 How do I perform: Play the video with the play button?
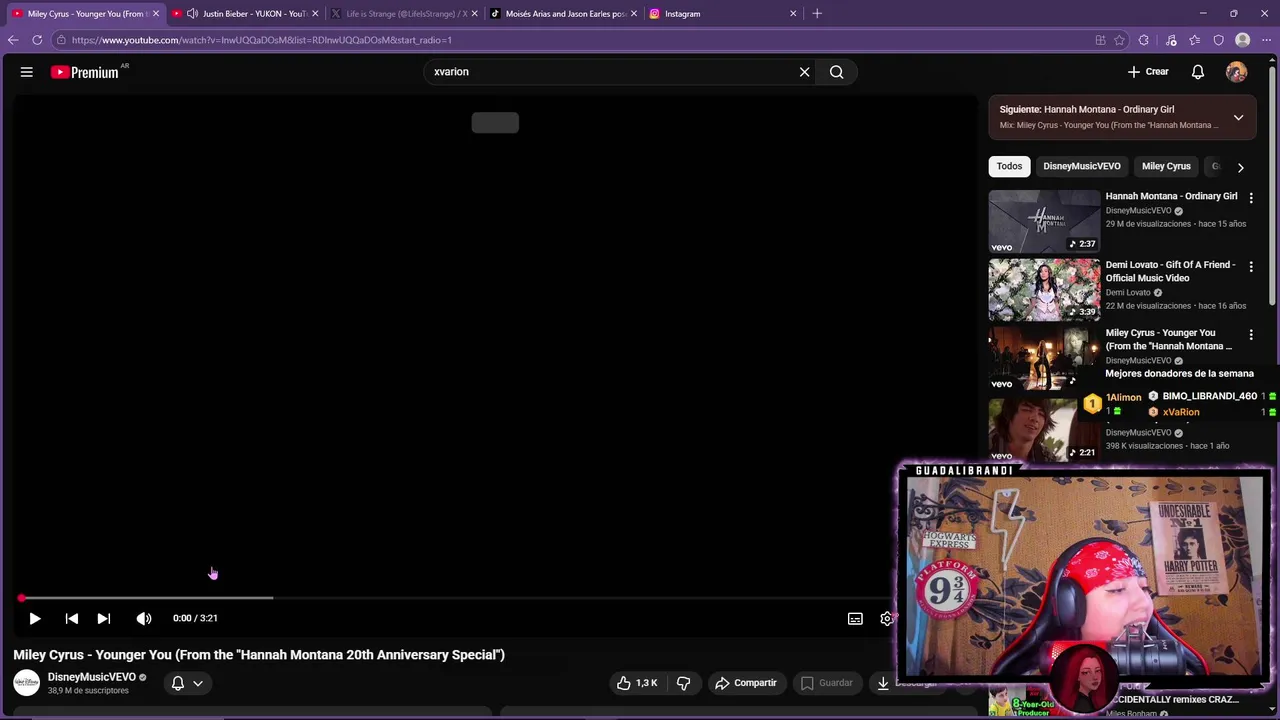point(35,618)
